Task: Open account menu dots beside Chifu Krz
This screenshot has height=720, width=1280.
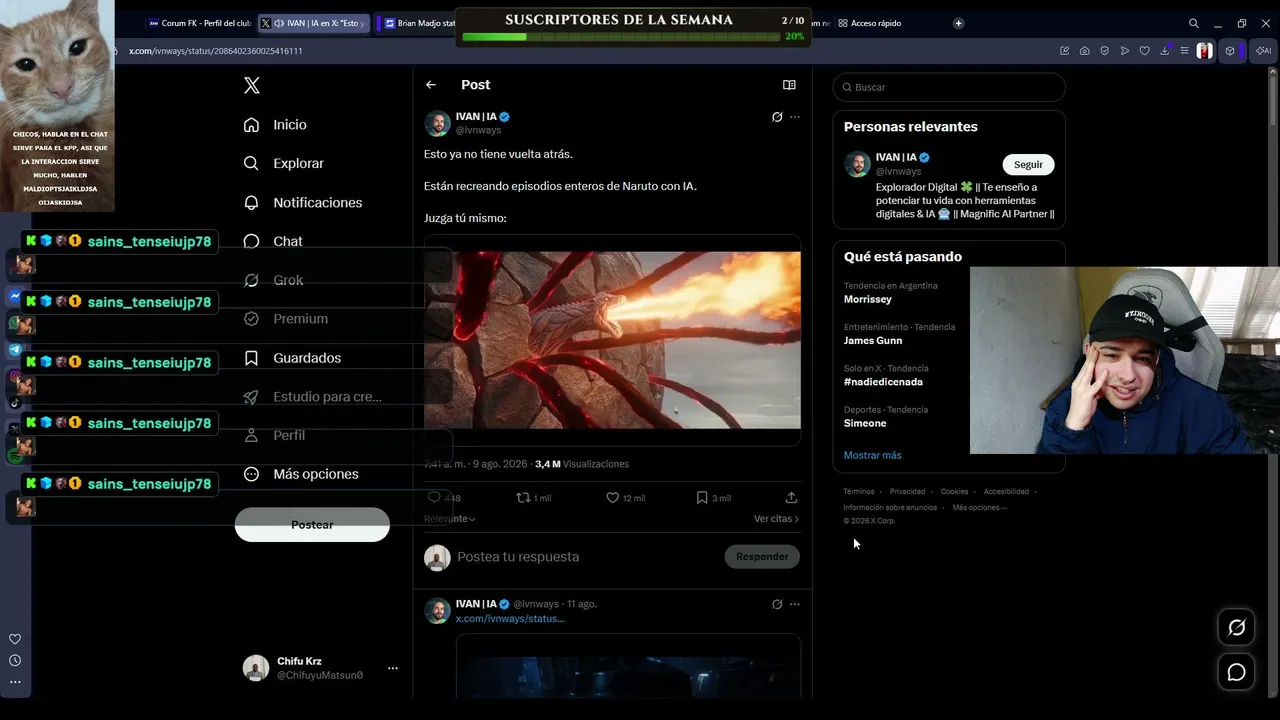Action: 393,668
